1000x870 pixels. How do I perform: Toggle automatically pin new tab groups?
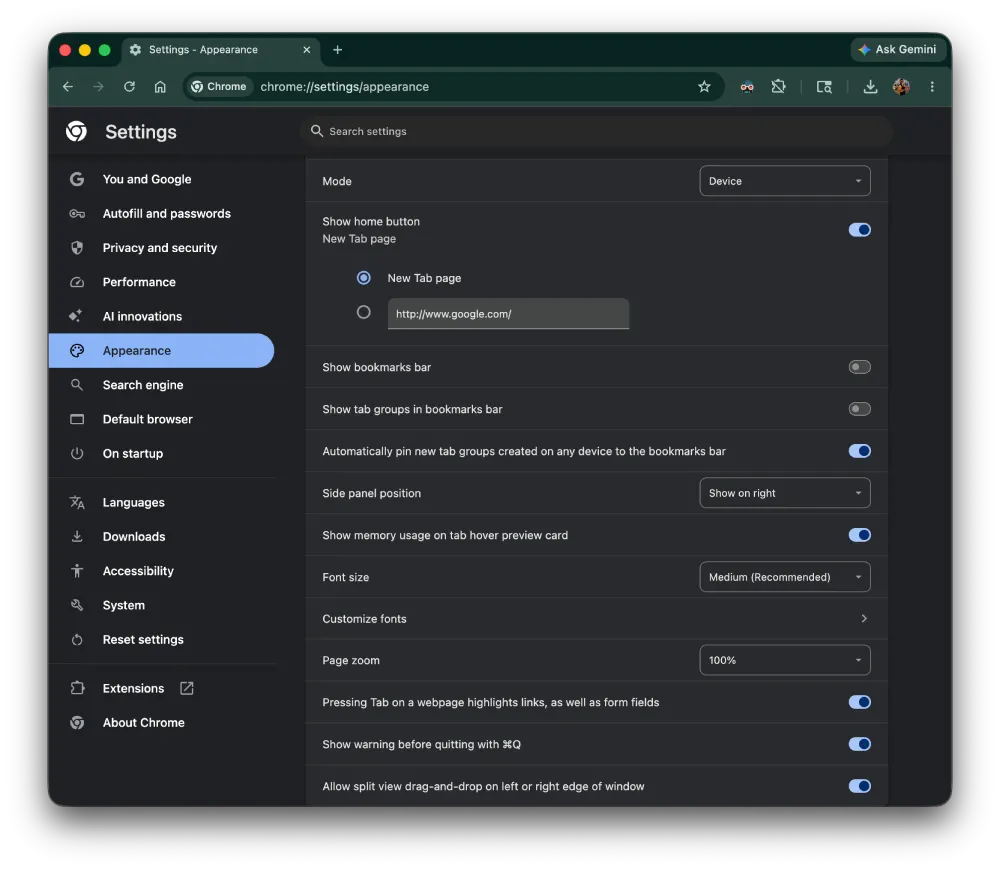coord(860,452)
